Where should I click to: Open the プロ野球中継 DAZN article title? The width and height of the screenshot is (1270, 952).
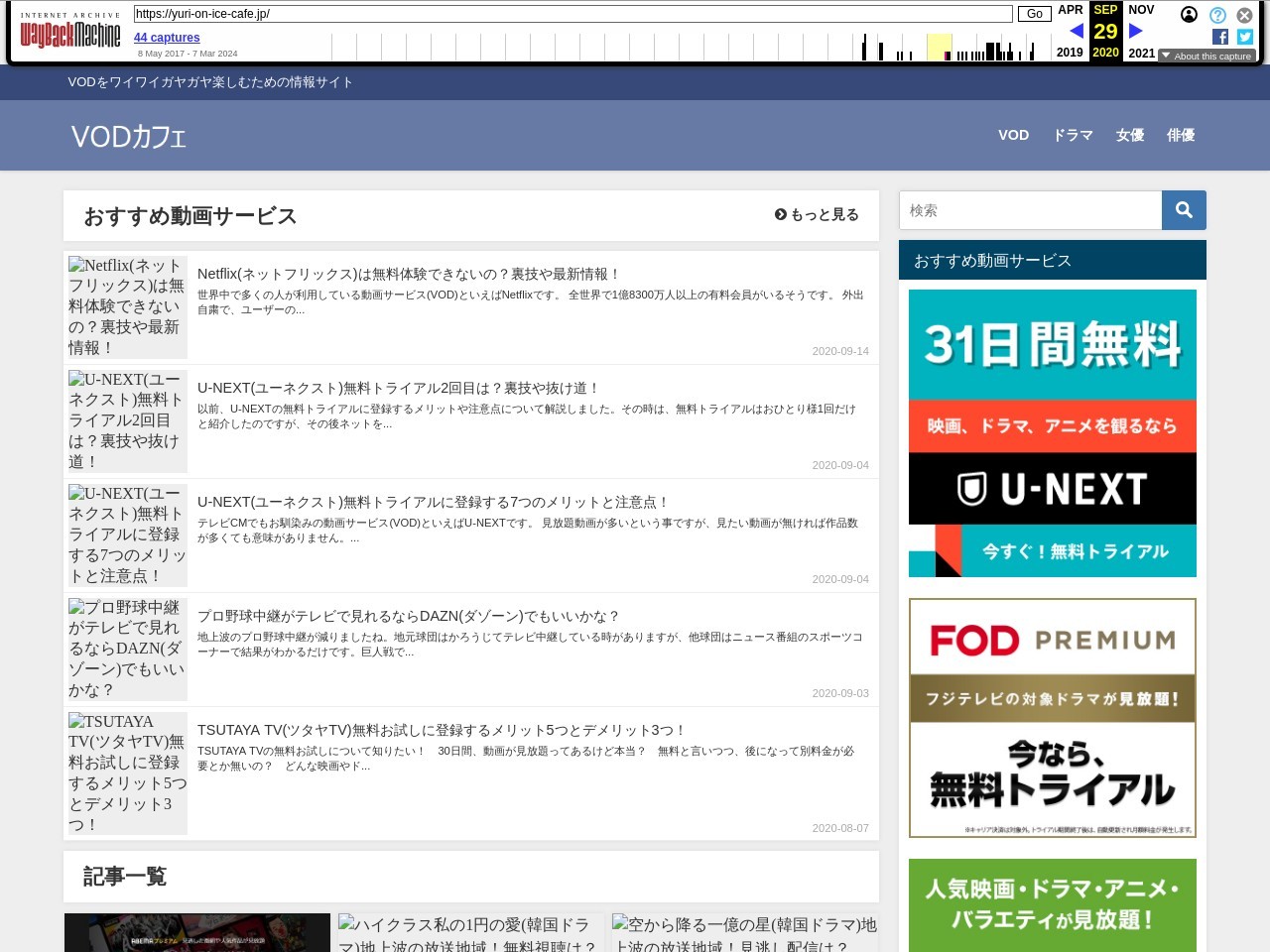(409, 616)
